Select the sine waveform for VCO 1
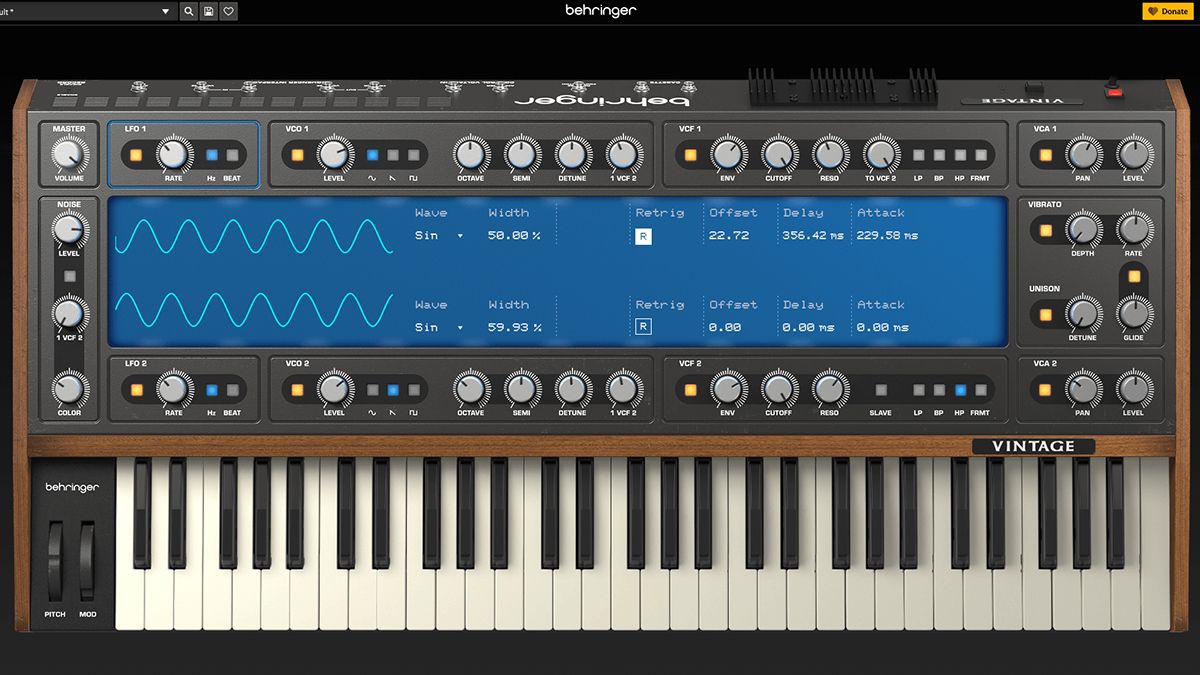This screenshot has width=1200, height=675. (x=373, y=154)
